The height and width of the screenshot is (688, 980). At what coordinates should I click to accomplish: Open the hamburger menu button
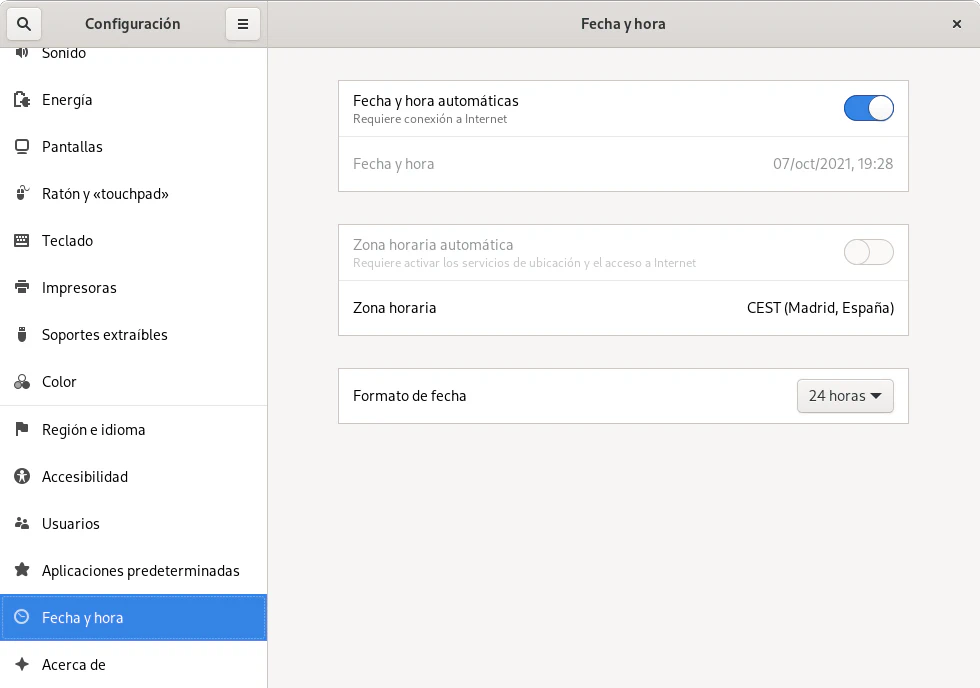click(x=242, y=24)
